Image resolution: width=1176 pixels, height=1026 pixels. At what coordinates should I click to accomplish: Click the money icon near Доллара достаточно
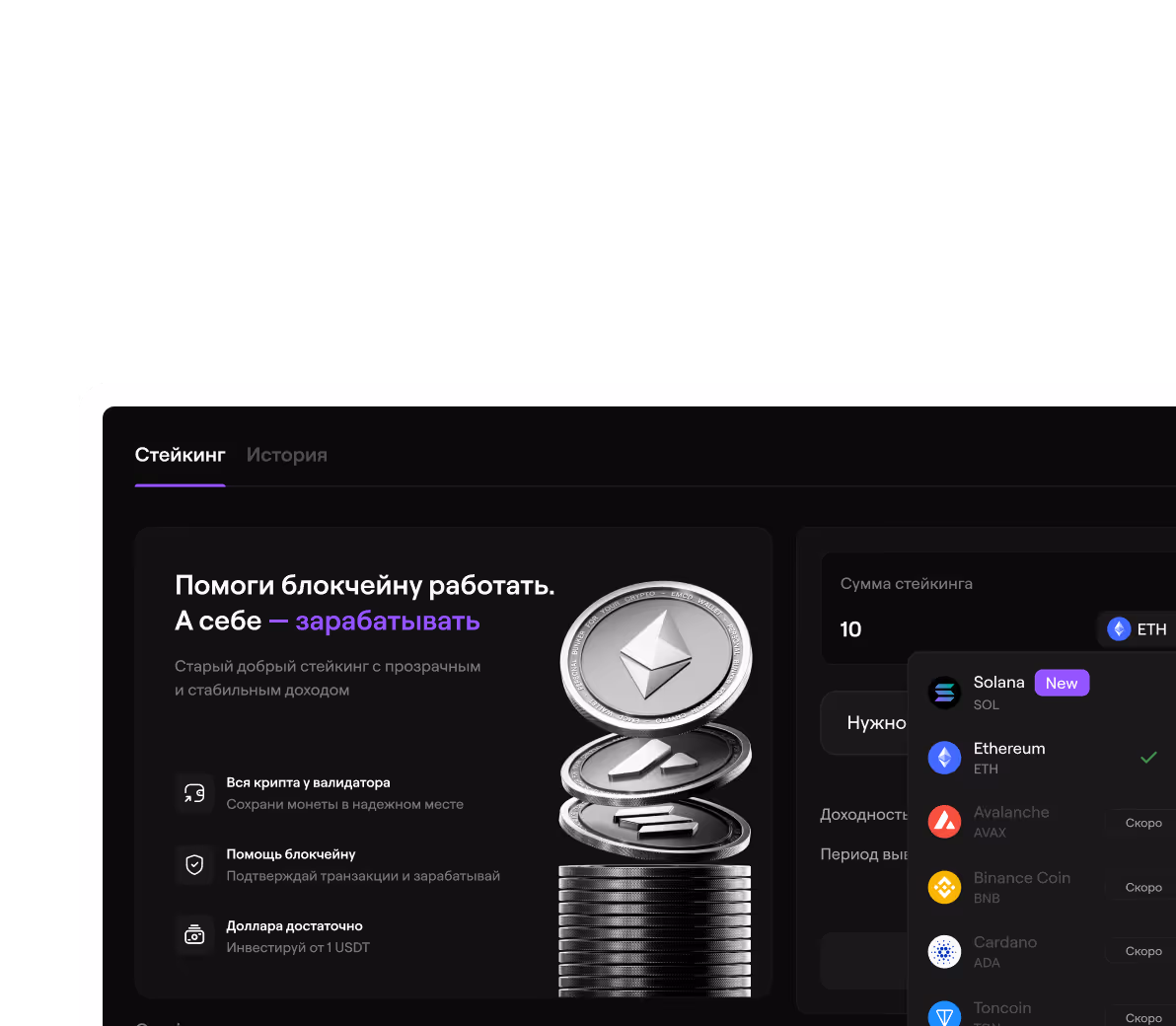[194, 936]
